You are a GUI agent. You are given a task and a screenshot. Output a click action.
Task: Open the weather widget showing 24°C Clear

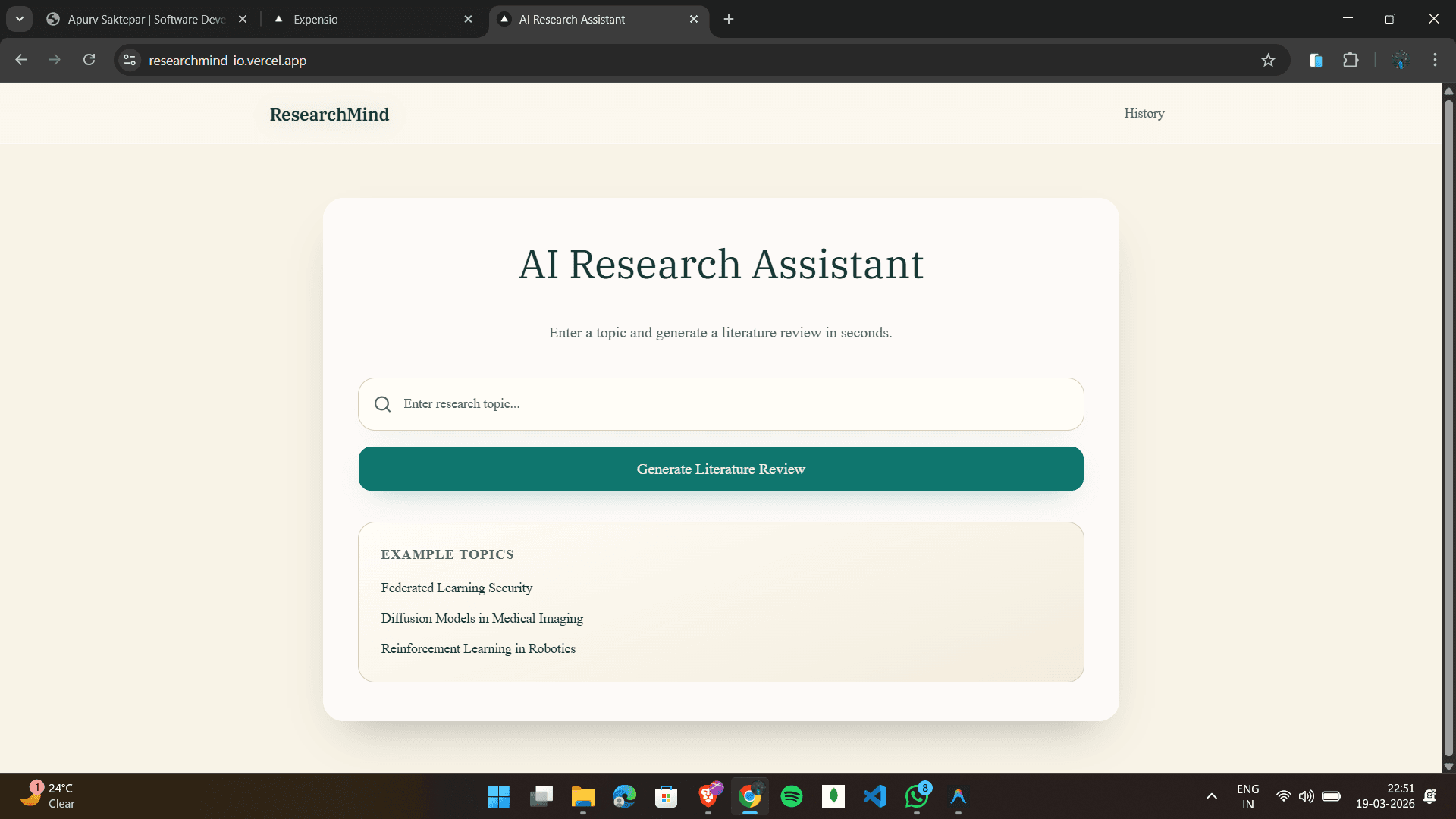coord(47,796)
